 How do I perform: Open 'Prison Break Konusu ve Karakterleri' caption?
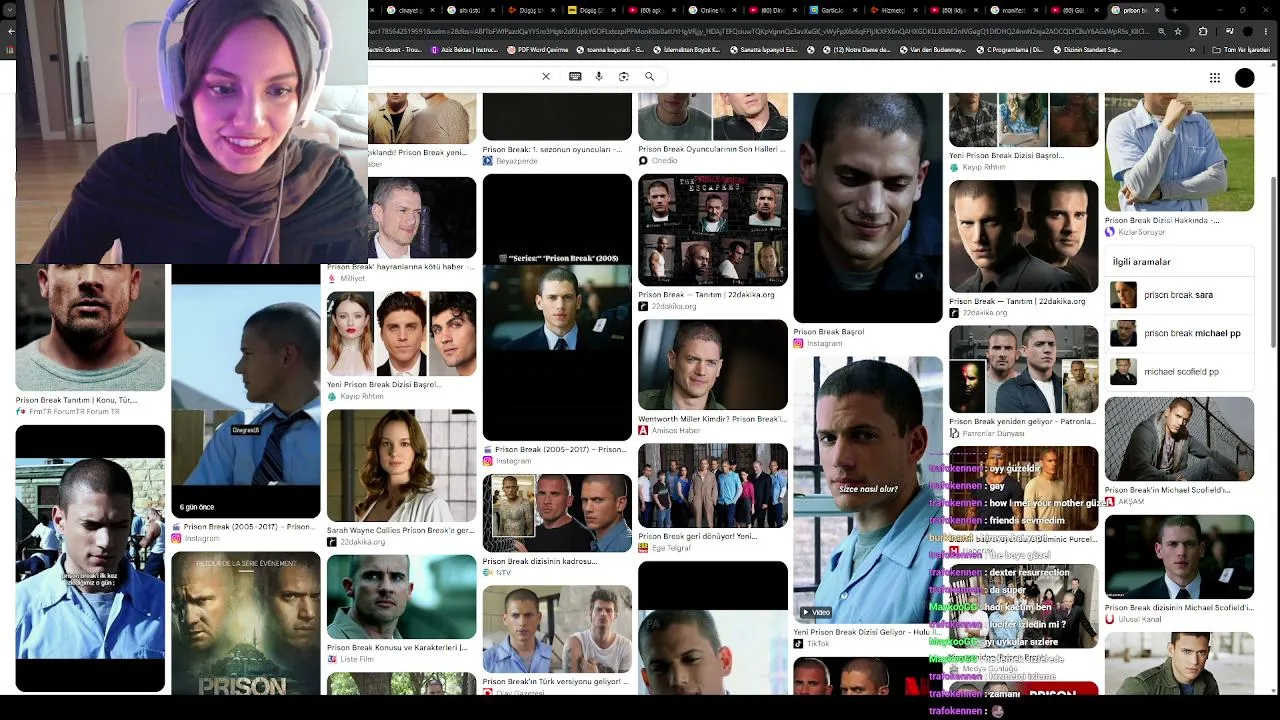398,647
